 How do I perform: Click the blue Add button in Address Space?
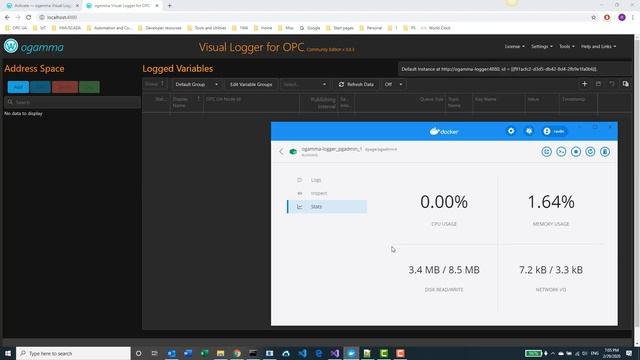[18, 87]
